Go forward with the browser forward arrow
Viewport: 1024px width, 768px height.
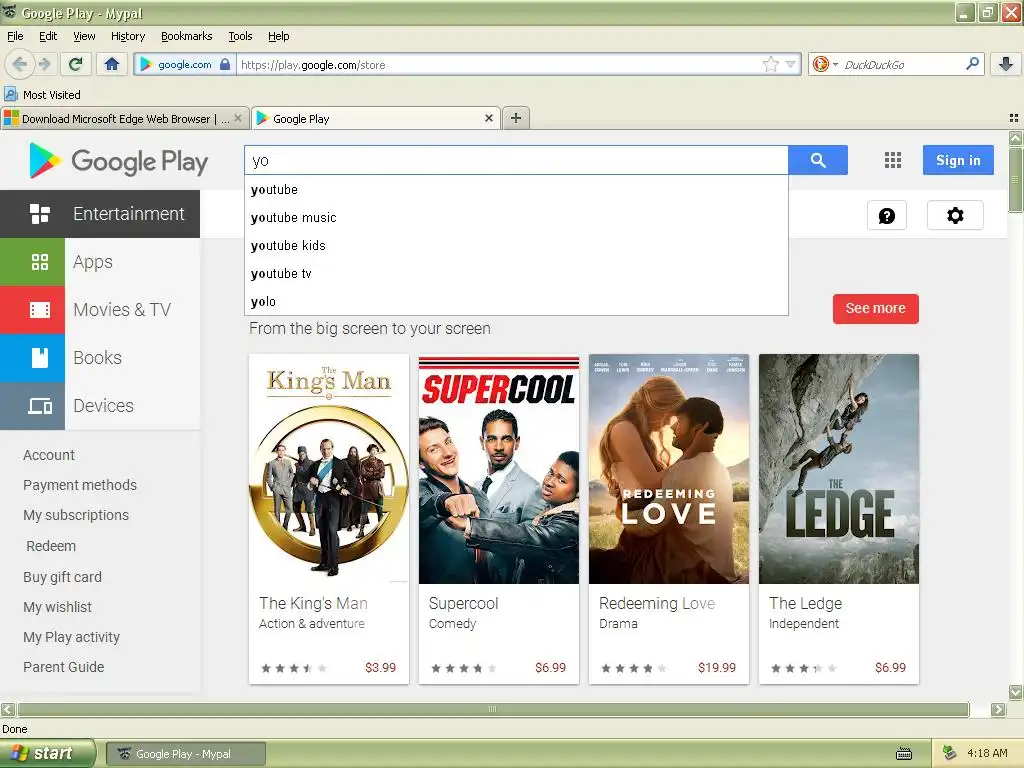click(x=44, y=64)
